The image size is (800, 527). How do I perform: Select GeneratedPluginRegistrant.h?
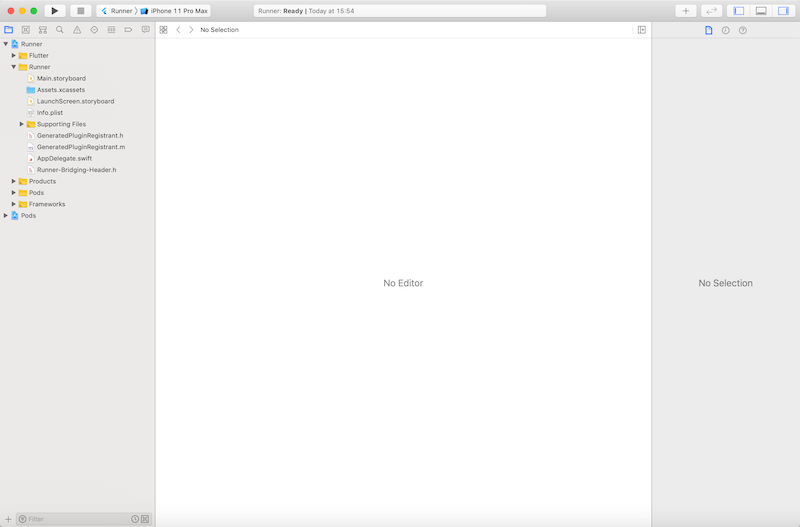pos(78,135)
